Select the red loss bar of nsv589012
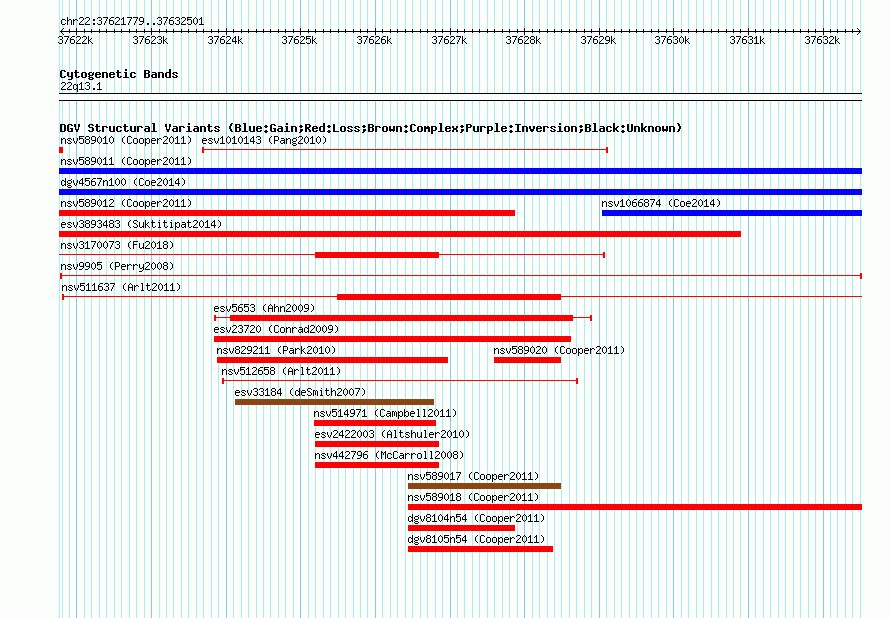 [x=287, y=213]
